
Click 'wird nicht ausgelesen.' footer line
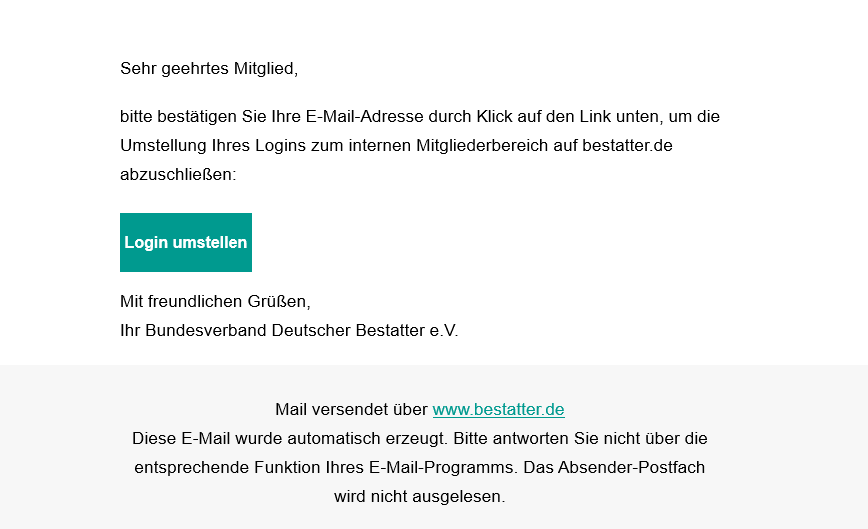click(420, 496)
